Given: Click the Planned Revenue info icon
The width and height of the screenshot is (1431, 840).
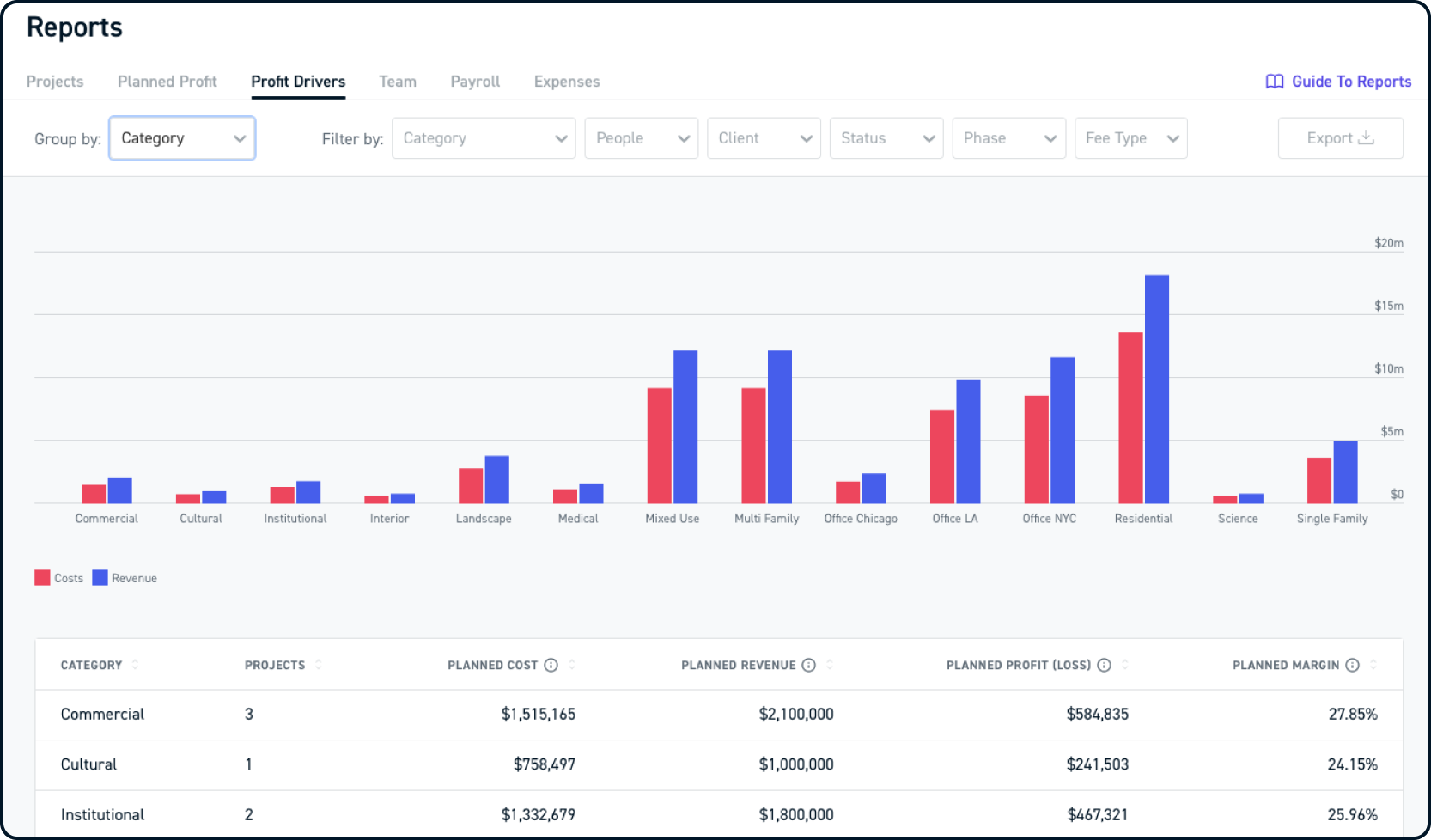Looking at the screenshot, I should [x=809, y=665].
